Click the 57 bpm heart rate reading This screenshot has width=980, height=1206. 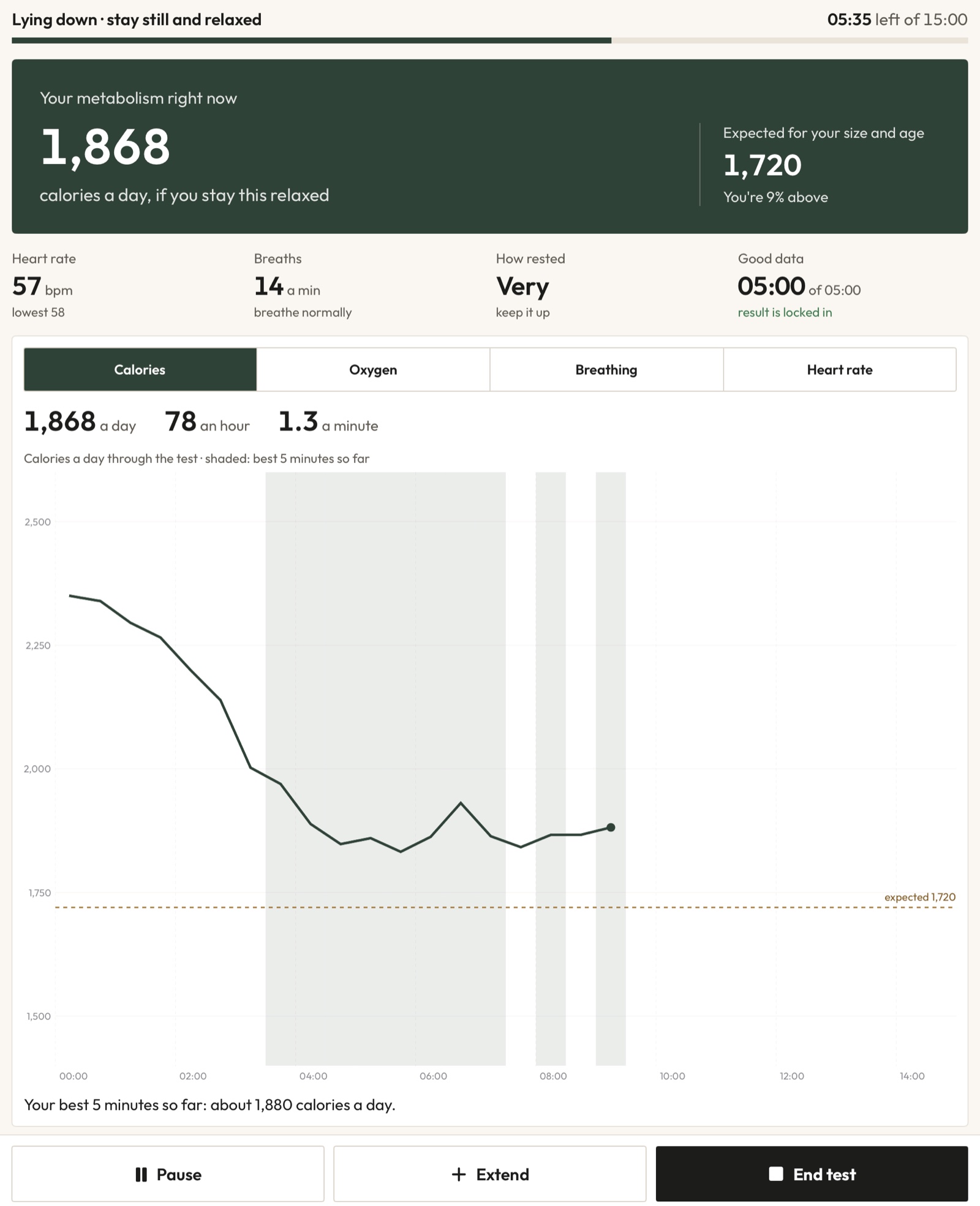point(42,287)
